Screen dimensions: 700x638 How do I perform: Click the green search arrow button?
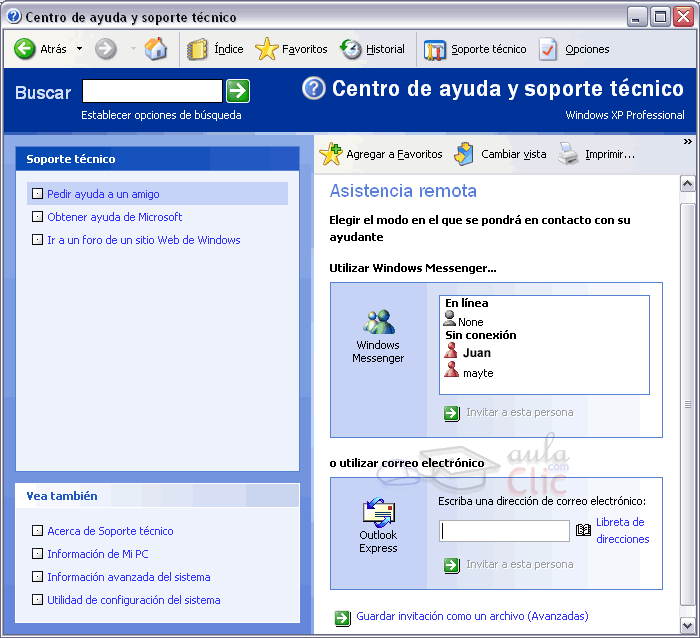(237, 92)
